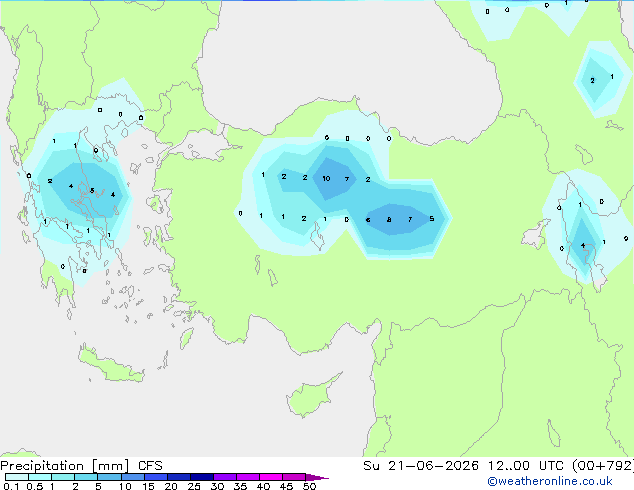
Task: Select the legend swatch between 2 and 5
Action: click(86, 477)
